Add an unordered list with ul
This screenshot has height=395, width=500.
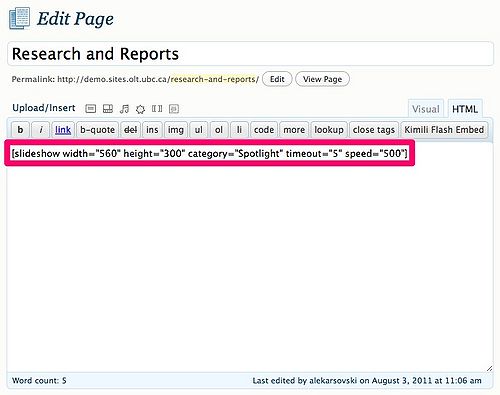pyautogui.click(x=199, y=129)
